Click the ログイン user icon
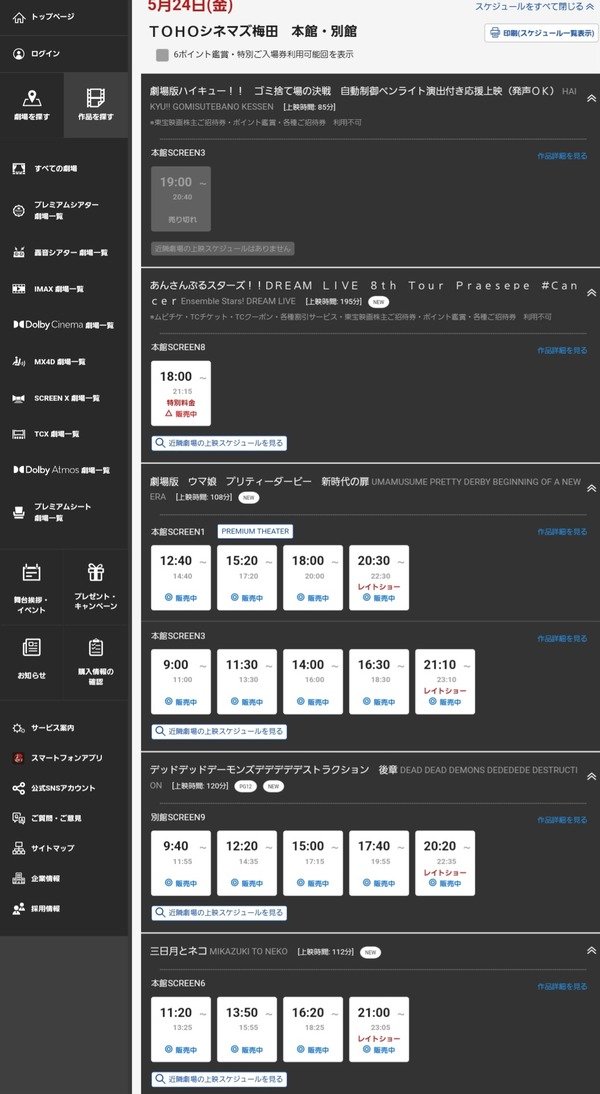The width and height of the screenshot is (600, 1094). click(x=19, y=54)
